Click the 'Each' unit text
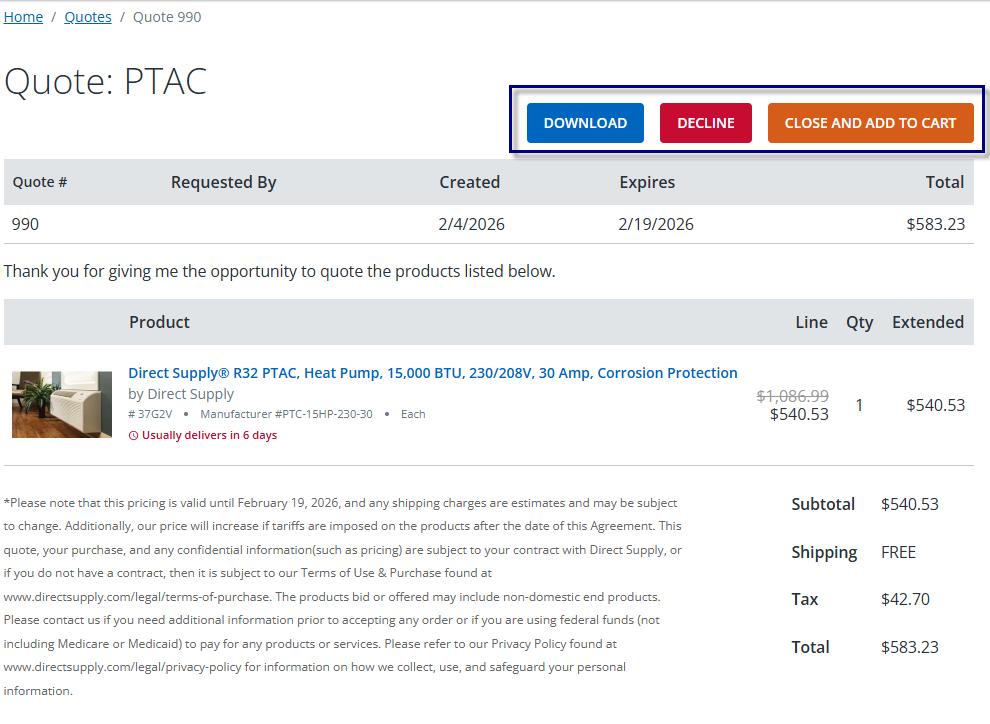990x724 pixels. click(x=414, y=415)
